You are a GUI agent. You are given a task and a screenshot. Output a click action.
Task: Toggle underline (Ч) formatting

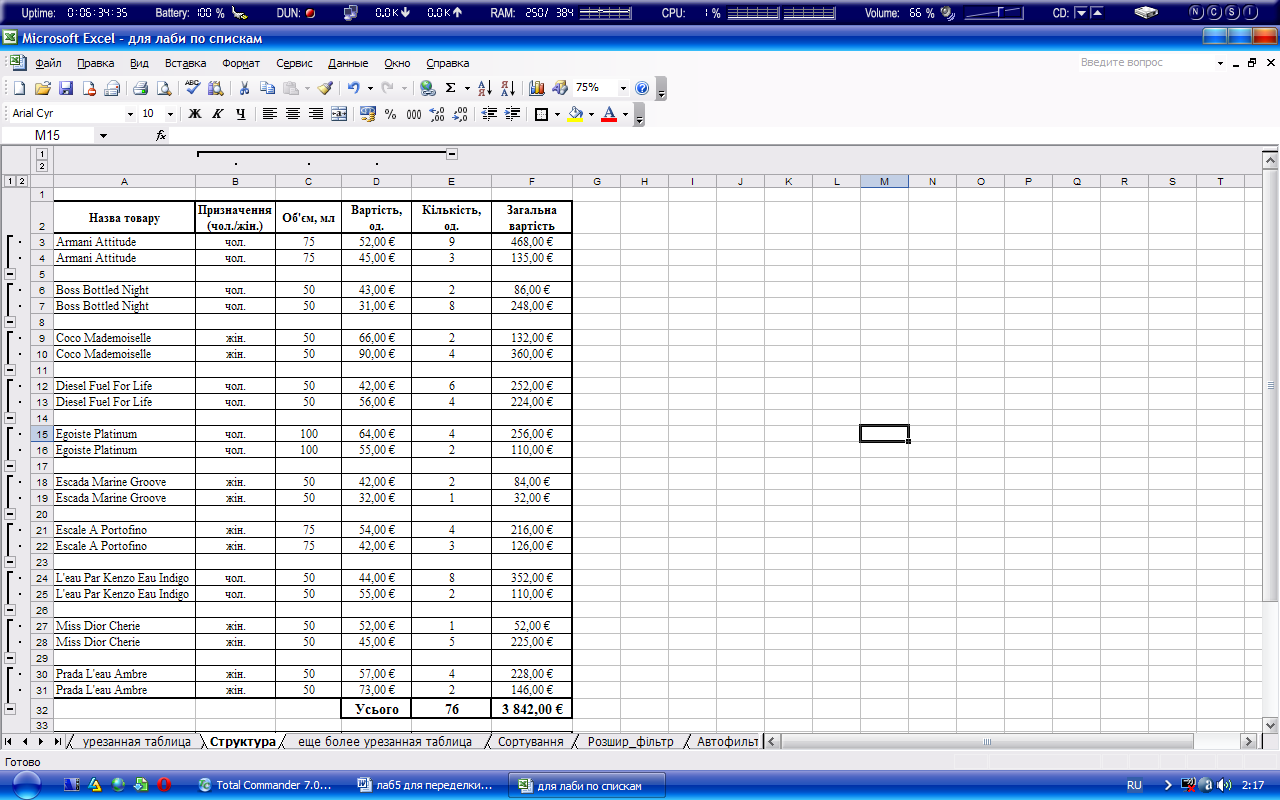click(x=241, y=114)
